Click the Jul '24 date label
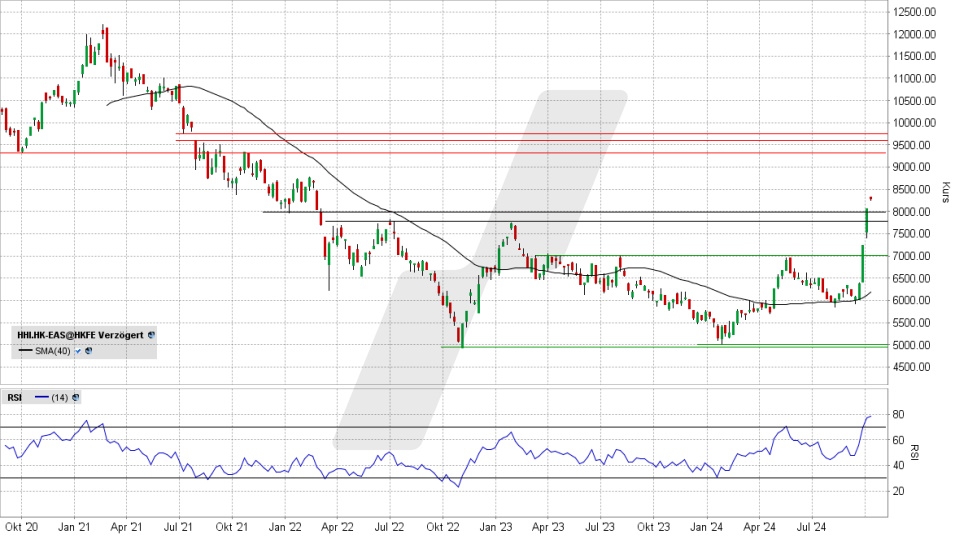The height and width of the screenshot is (540, 960). [811, 527]
